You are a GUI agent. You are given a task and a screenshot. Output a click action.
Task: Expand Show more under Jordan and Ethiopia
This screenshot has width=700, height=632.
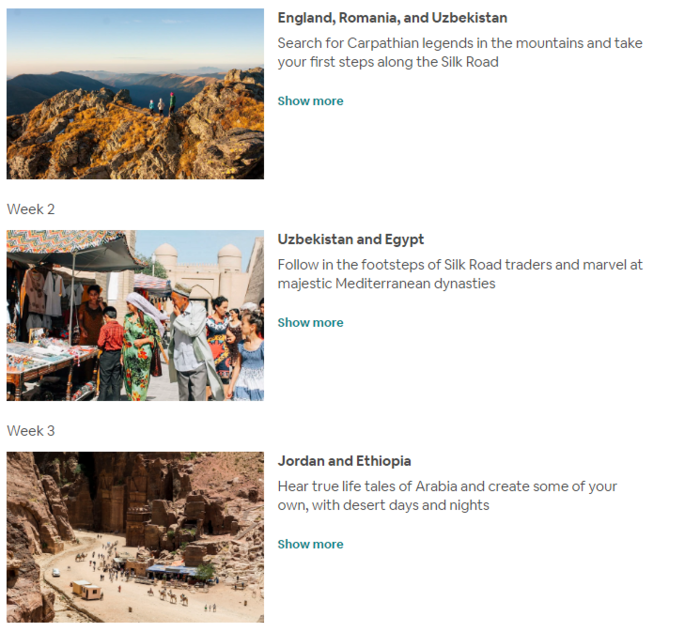[x=310, y=544]
